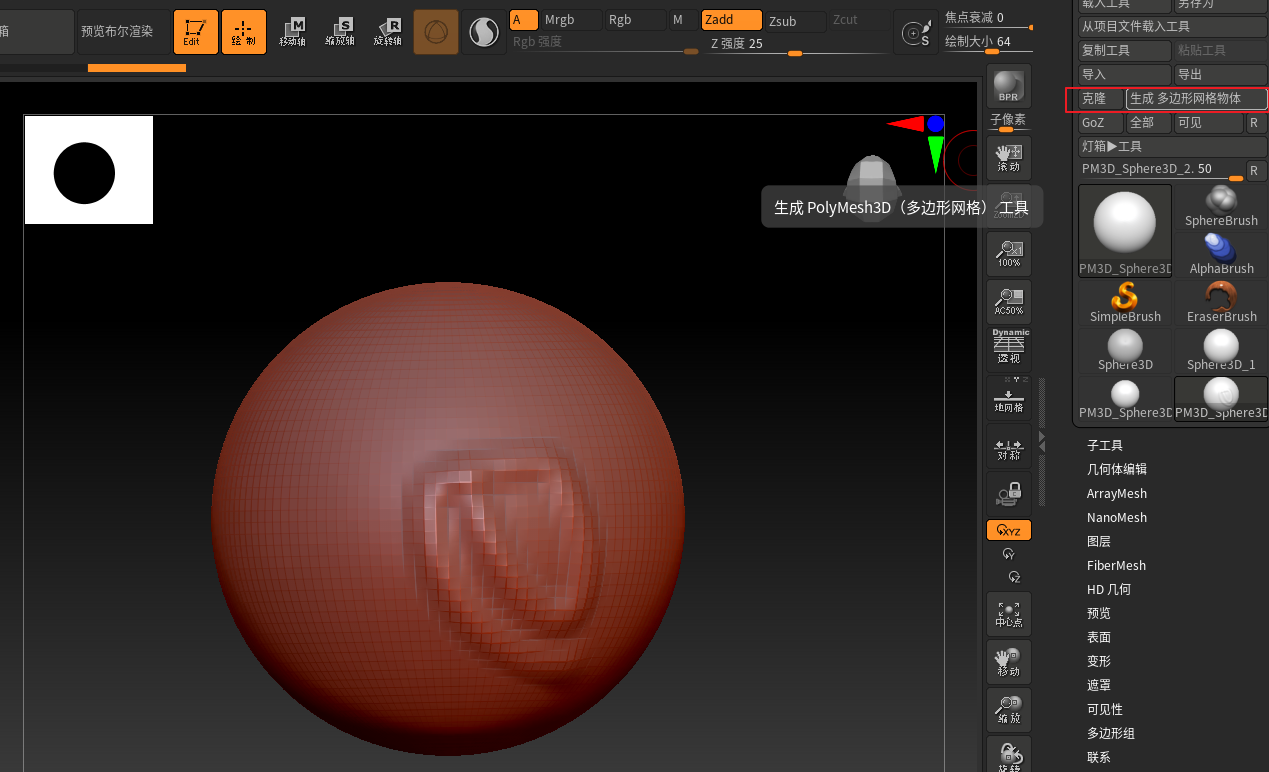The height and width of the screenshot is (772, 1269).
Task: Select the Scale axis tool (缩放轴)
Action: (x=340, y=32)
